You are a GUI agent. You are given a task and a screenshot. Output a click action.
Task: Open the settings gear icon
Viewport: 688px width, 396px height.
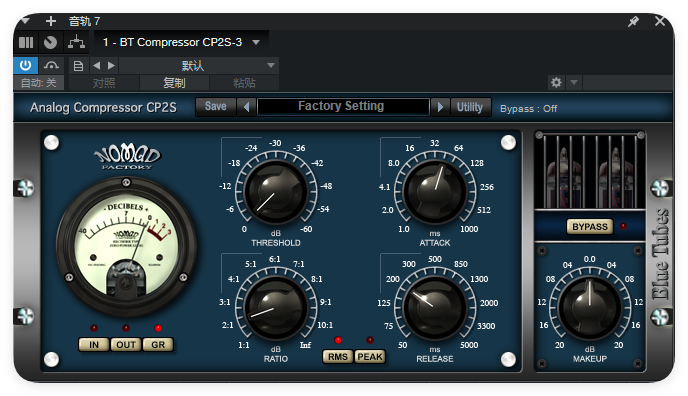(556, 82)
